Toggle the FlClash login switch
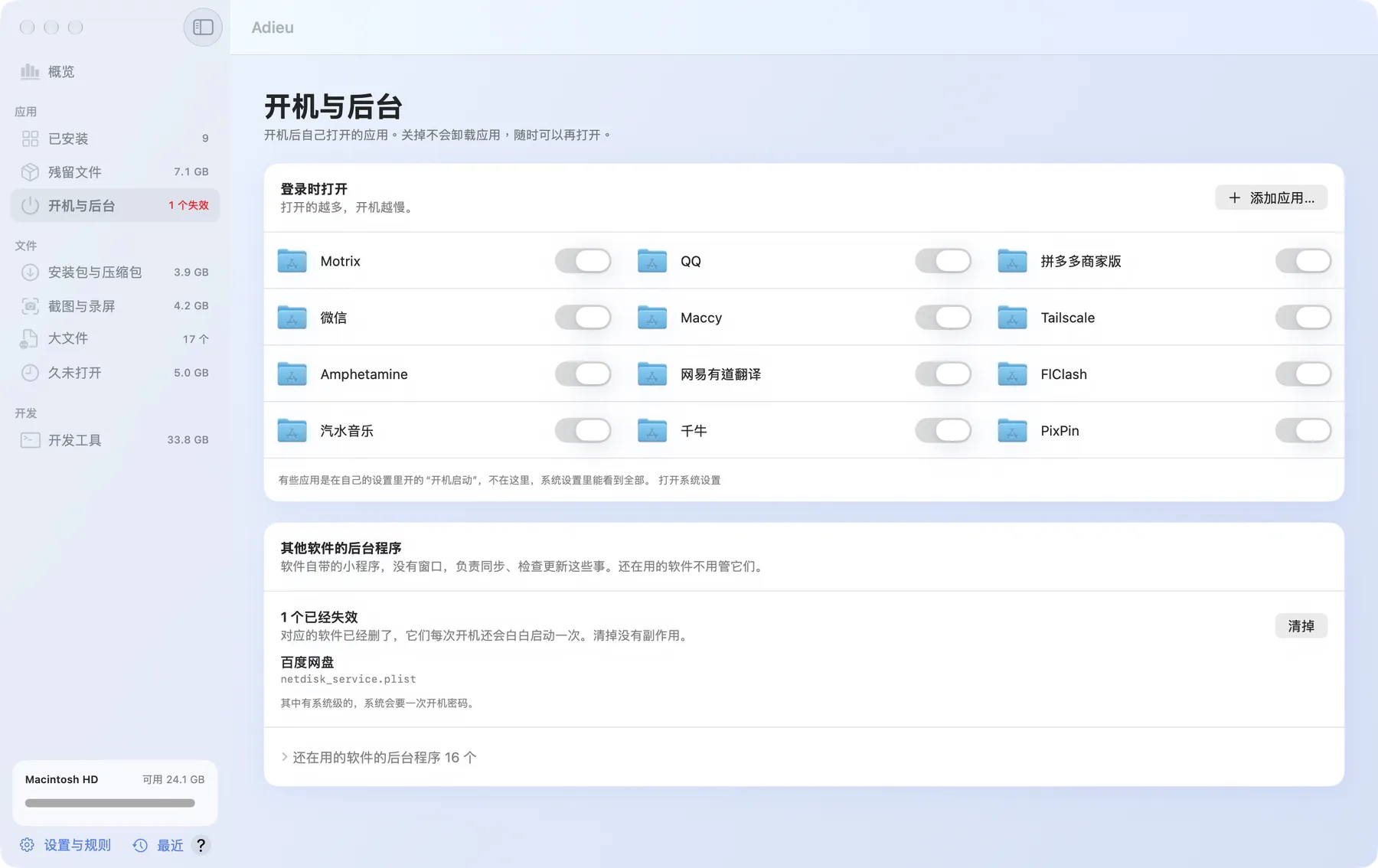The height and width of the screenshot is (868, 1378). (1303, 374)
